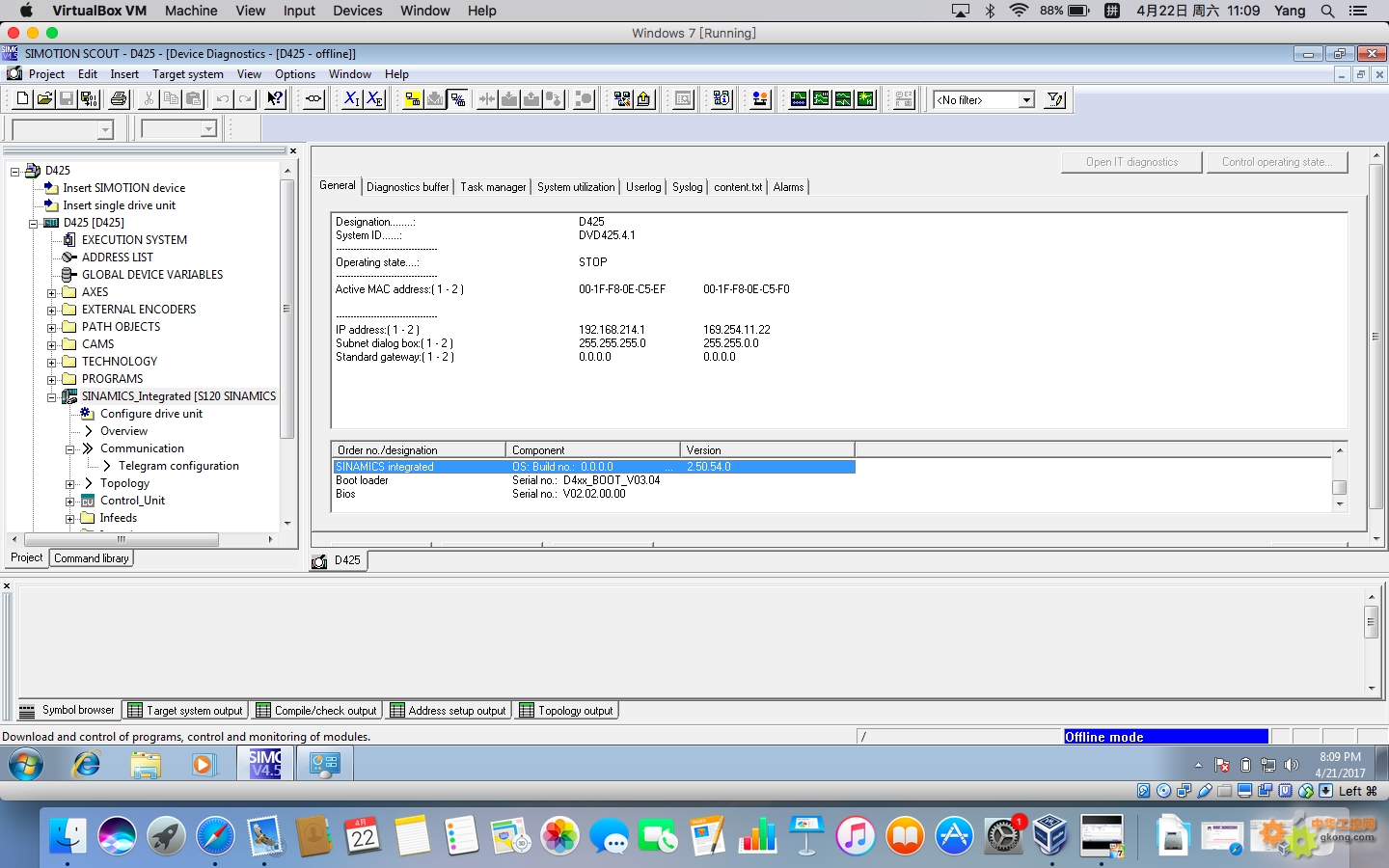Screen dimensions: 1389x868
Task: Open the Project menu
Action: coord(46,74)
